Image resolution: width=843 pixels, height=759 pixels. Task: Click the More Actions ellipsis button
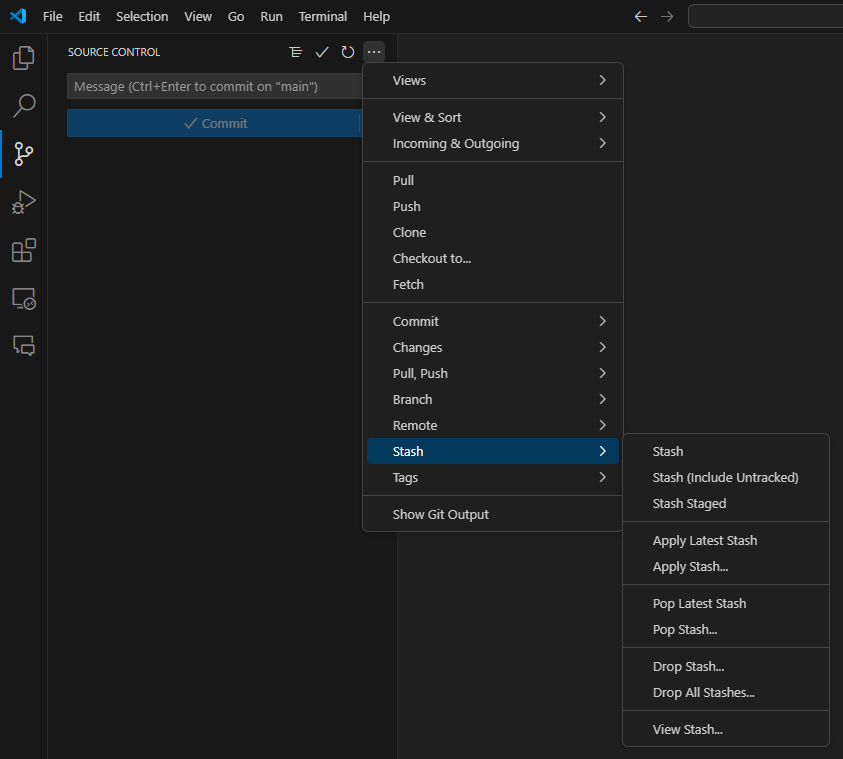[x=374, y=52]
